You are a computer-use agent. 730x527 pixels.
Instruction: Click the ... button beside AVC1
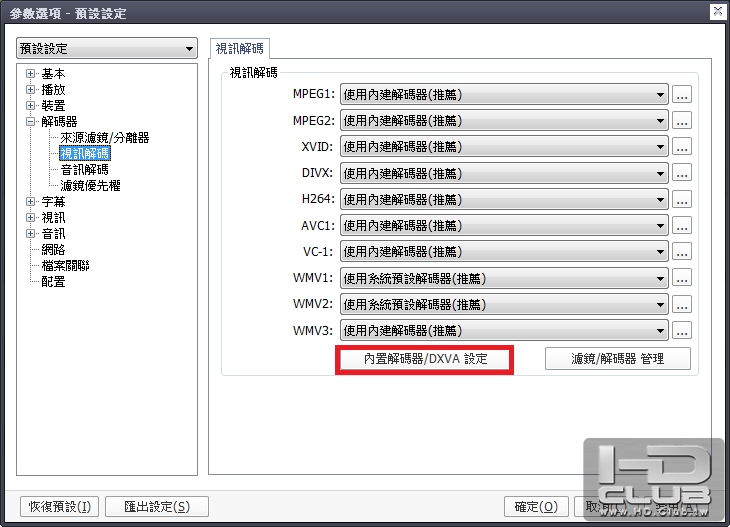[x=682, y=225]
